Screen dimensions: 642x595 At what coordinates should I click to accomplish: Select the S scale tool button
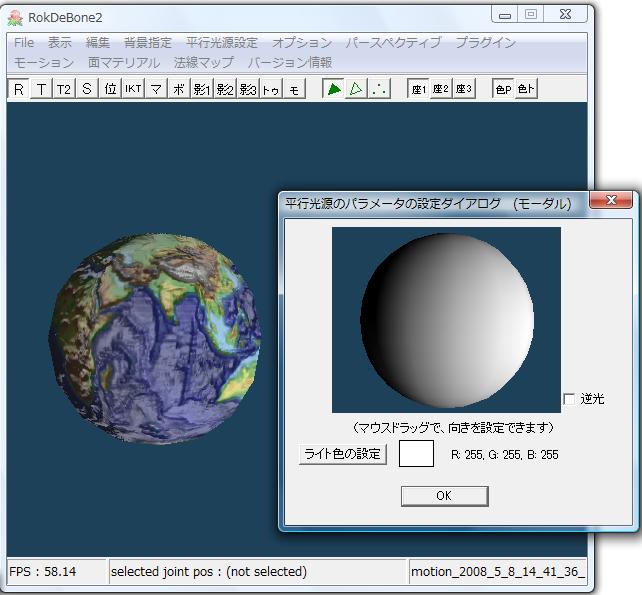pyautogui.click(x=86, y=89)
